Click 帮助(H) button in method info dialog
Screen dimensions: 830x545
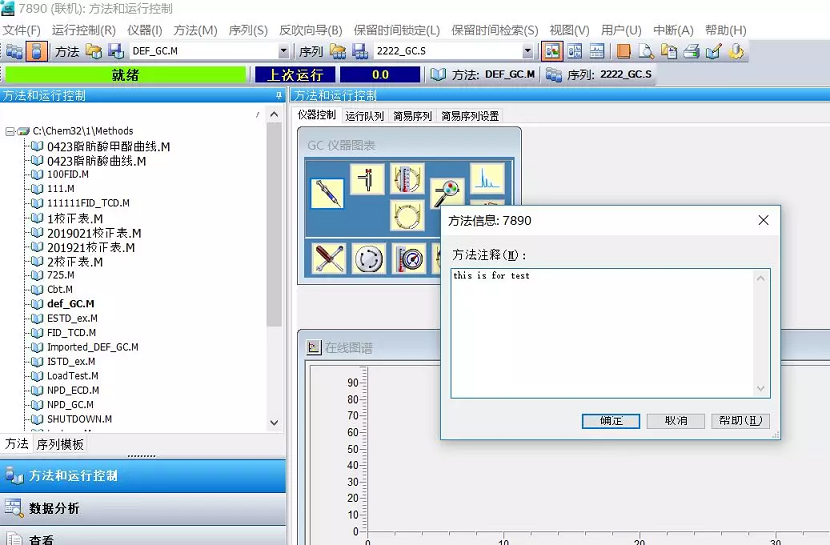(740, 421)
